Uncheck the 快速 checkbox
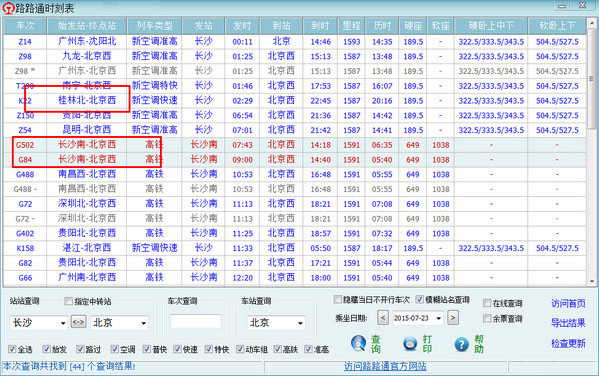This screenshot has height=376, width=599. tap(177, 349)
